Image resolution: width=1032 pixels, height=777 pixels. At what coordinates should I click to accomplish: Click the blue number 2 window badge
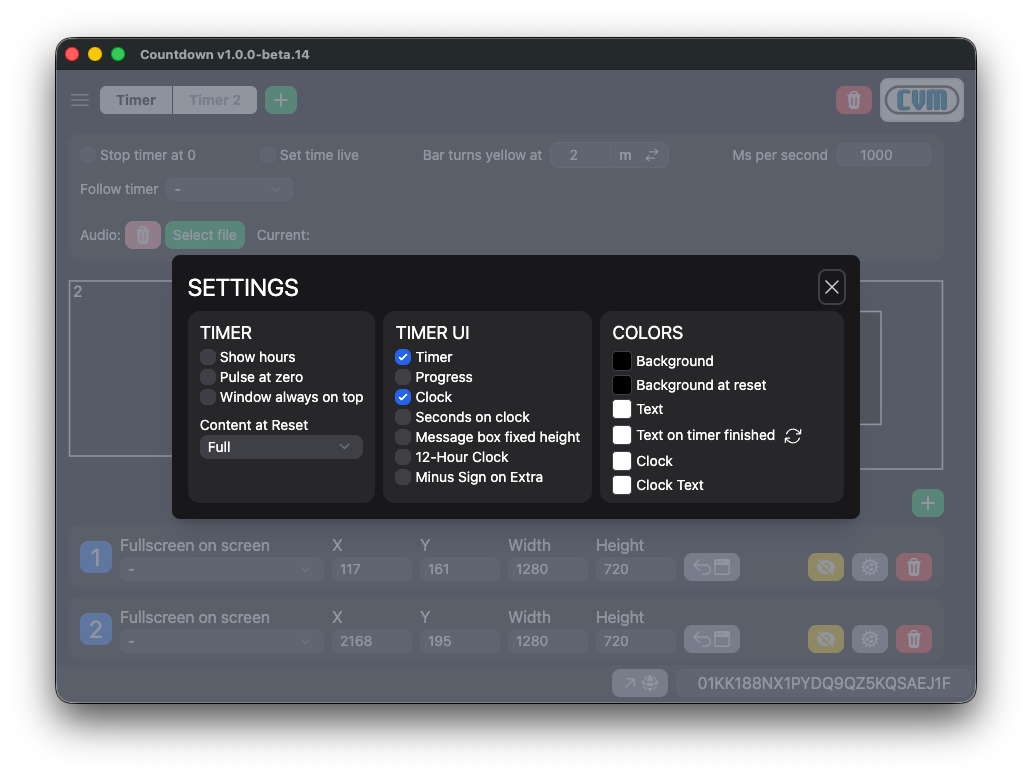[96, 630]
